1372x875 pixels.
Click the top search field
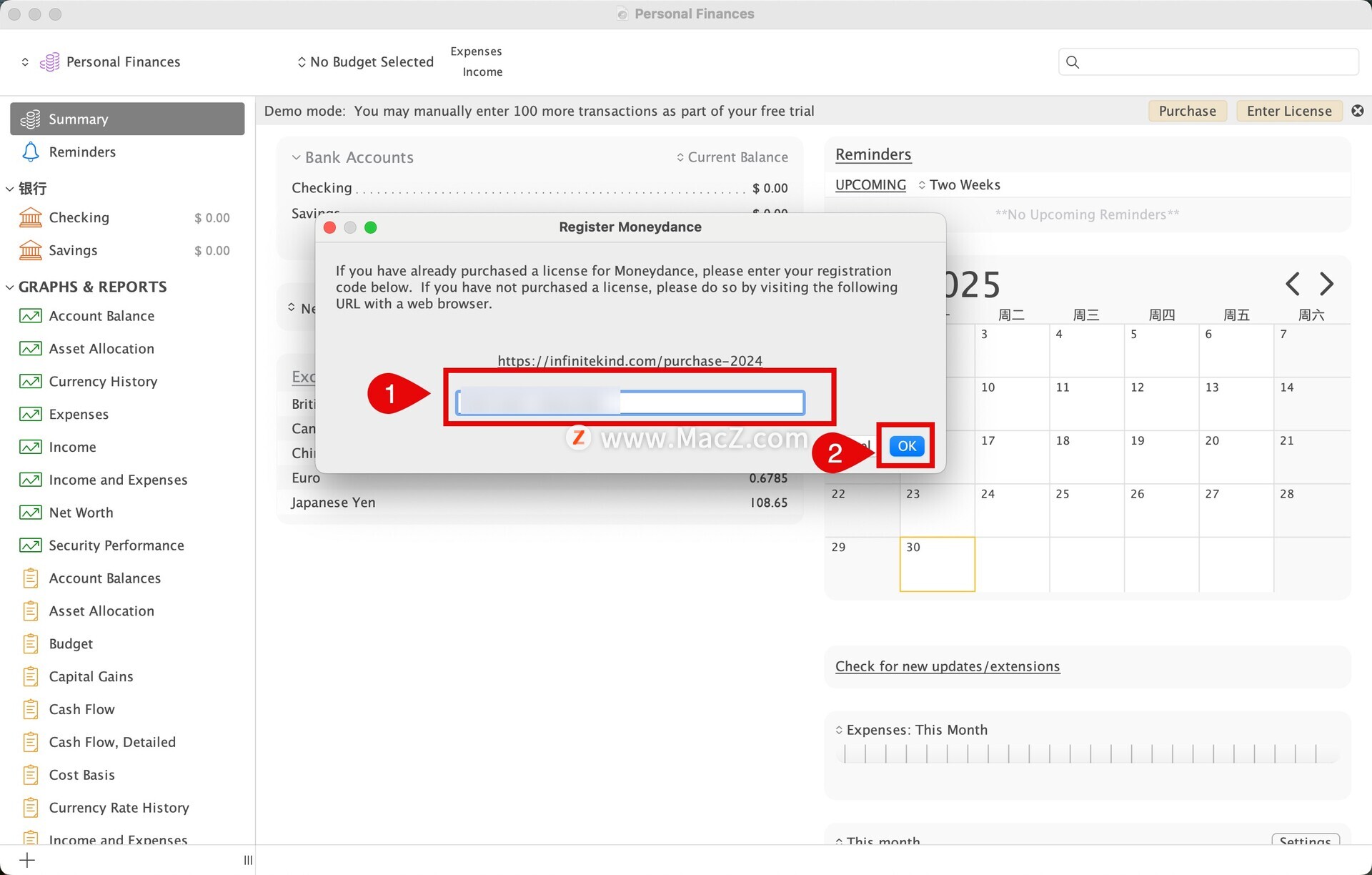coord(1208,62)
